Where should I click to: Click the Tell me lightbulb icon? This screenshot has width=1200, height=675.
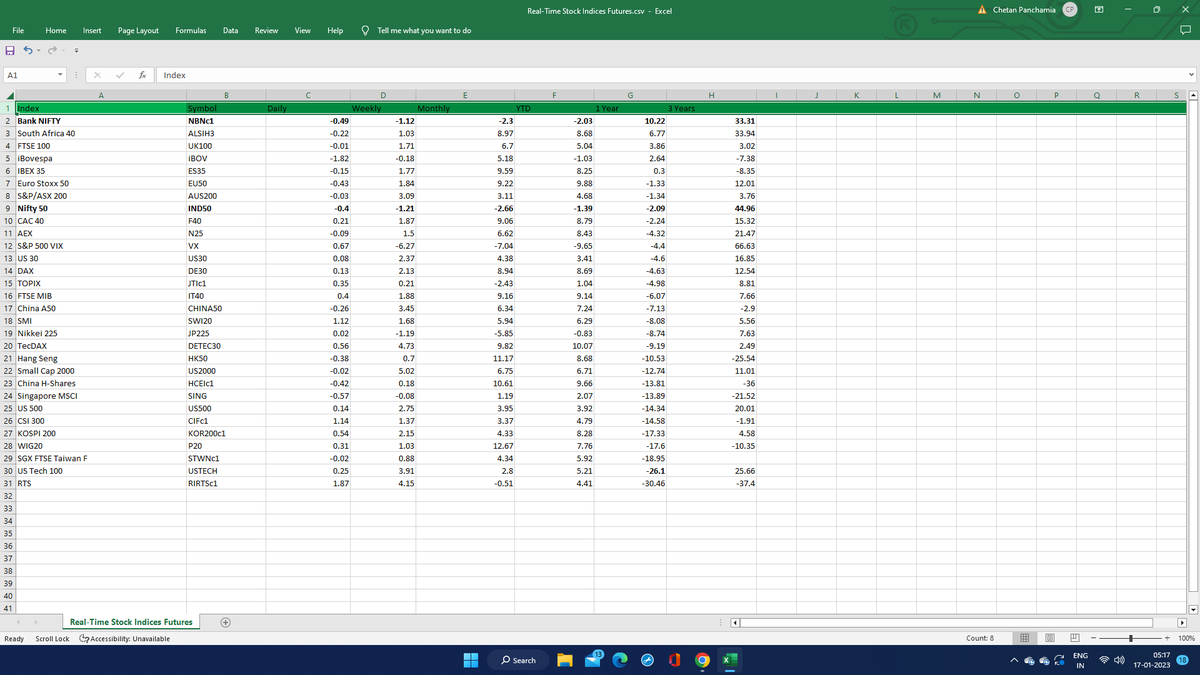366,31
